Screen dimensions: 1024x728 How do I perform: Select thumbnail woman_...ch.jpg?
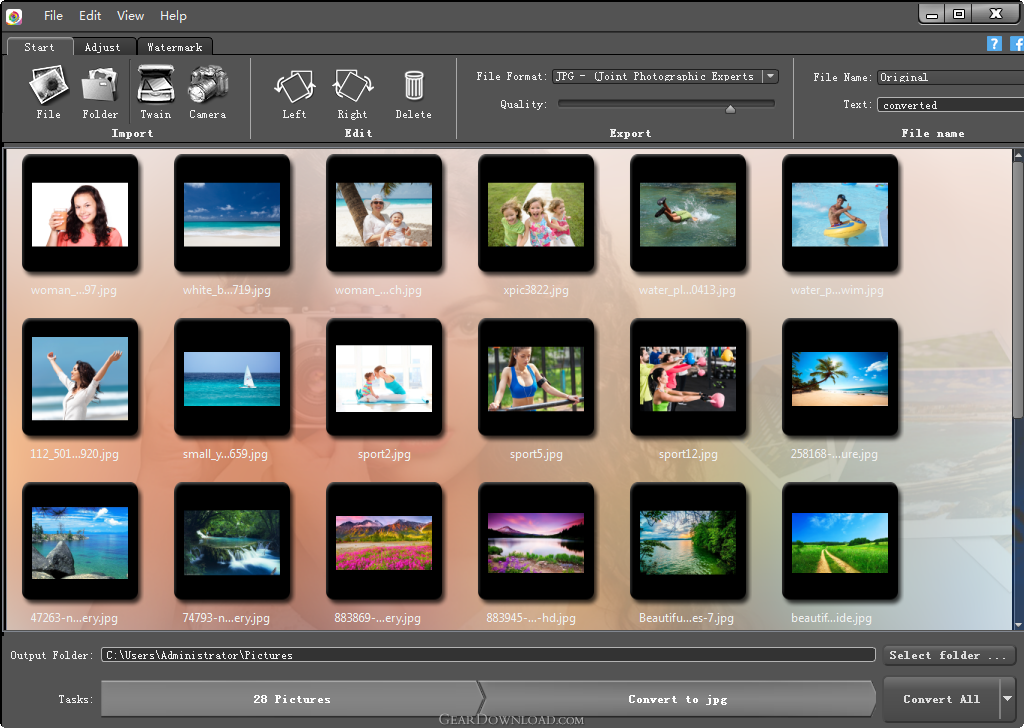pyautogui.click(x=384, y=214)
